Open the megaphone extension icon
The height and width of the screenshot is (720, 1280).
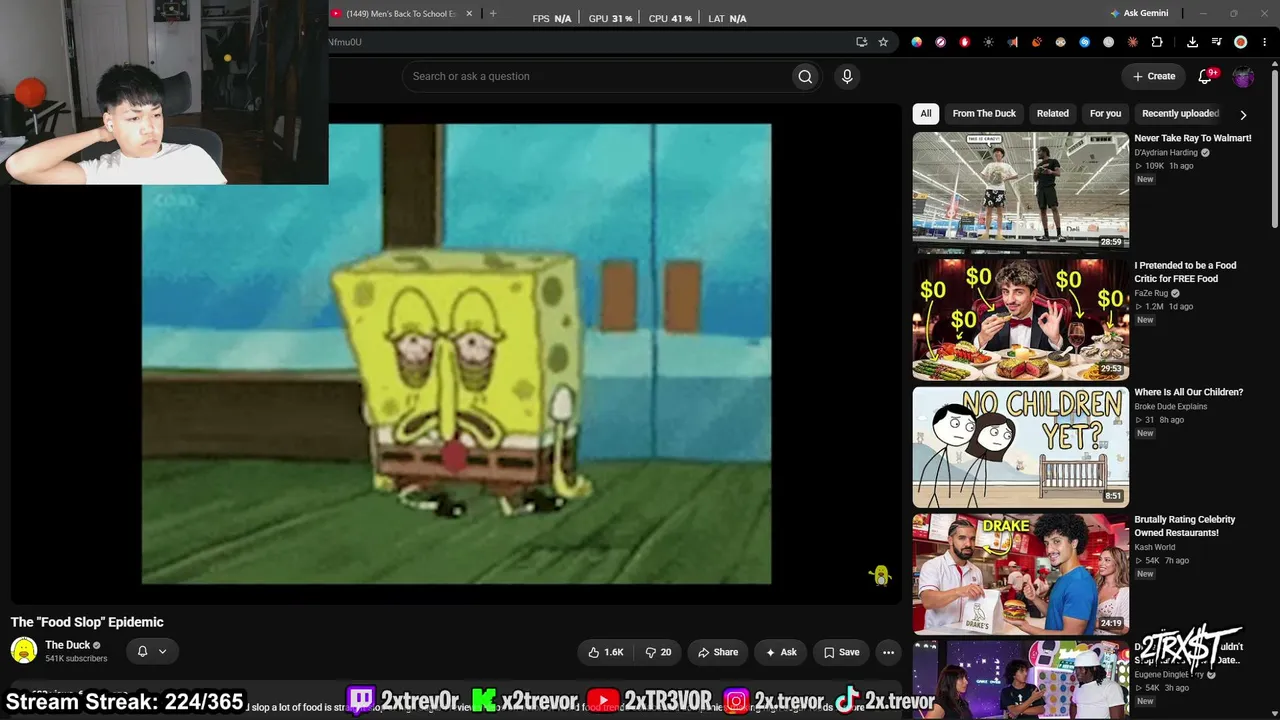pyautogui.click(x=1012, y=42)
